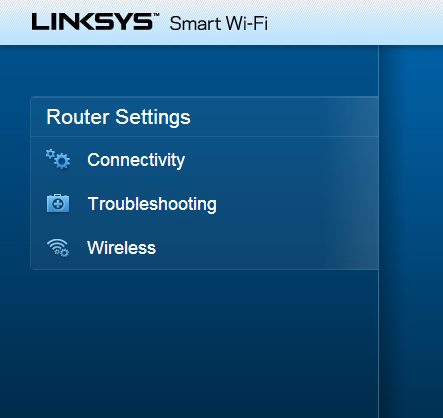Click the light blue header bar
Screen dimensions: 443x418
(x=221, y=22)
